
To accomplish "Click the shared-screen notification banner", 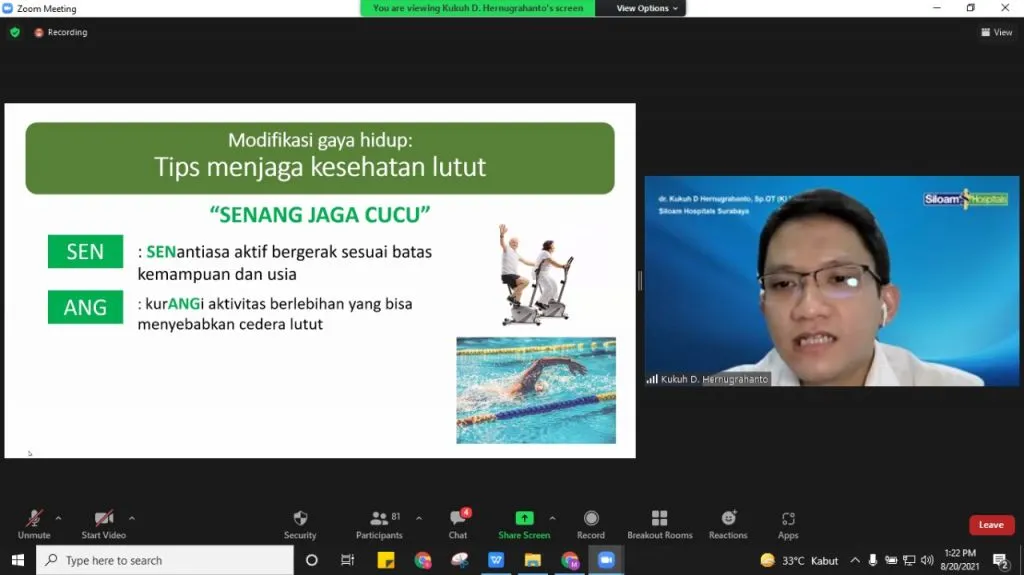I will click(x=477, y=8).
